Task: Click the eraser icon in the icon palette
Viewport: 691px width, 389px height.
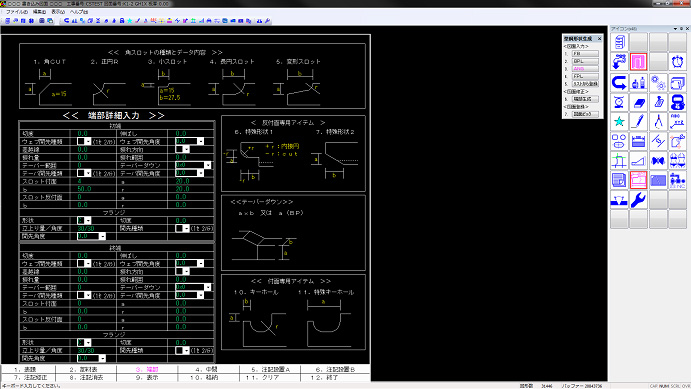Action: (638, 103)
